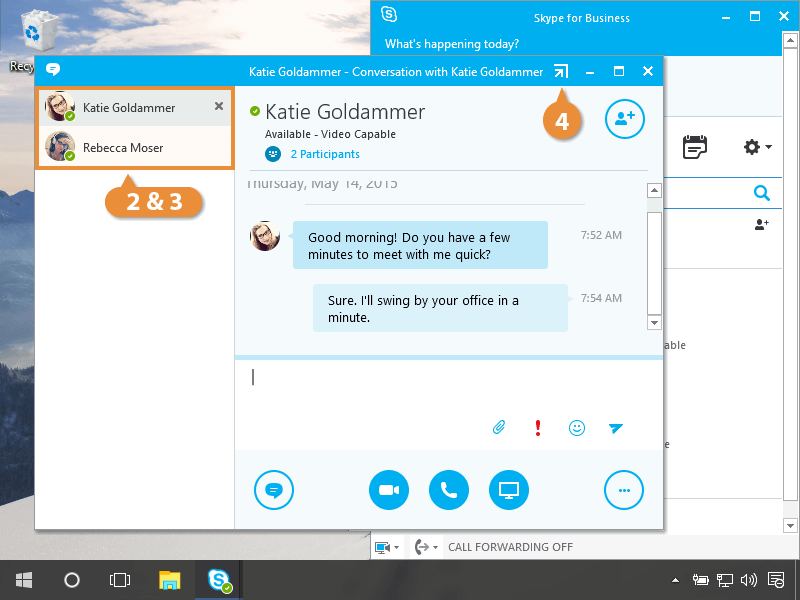Open the IM chat bubble button

pyautogui.click(x=274, y=490)
